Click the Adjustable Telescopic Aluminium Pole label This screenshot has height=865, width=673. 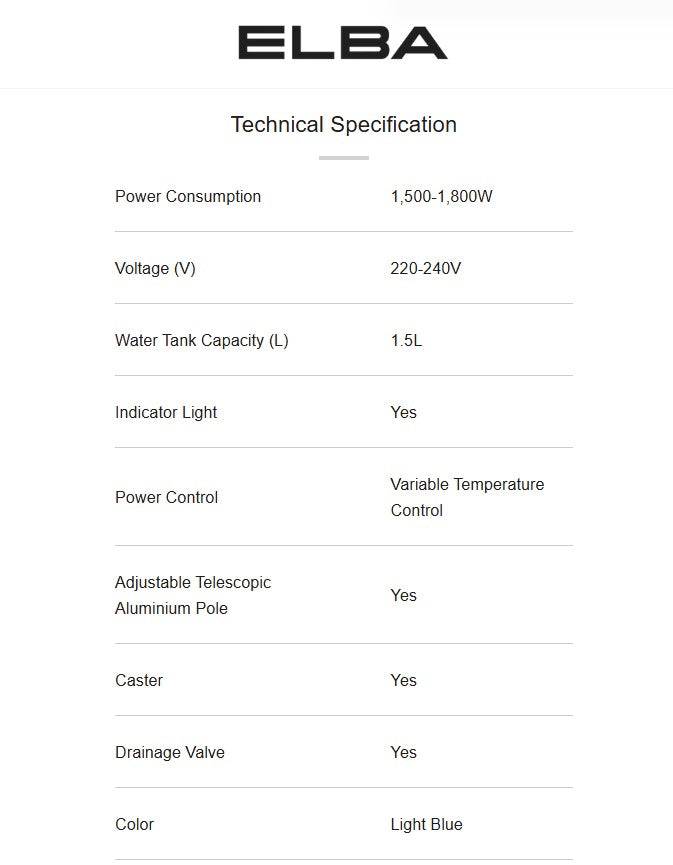[x=193, y=595]
